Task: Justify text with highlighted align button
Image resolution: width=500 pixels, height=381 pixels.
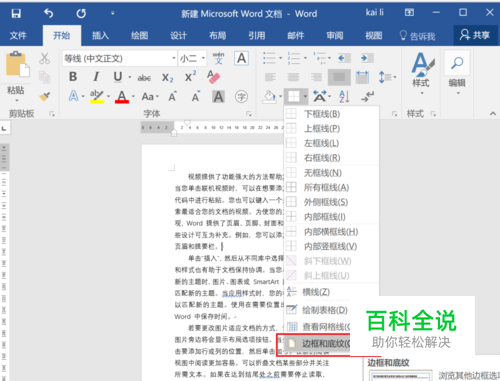Action: pyautogui.click(x=339, y=77)
